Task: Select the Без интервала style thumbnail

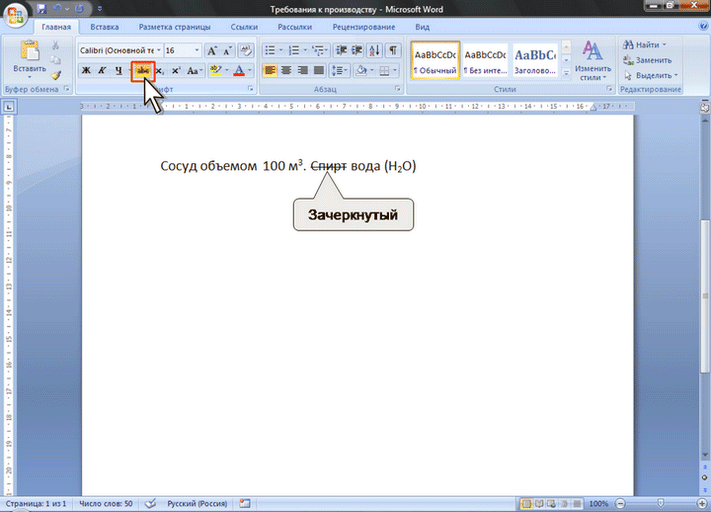Action: click(485, 61)
